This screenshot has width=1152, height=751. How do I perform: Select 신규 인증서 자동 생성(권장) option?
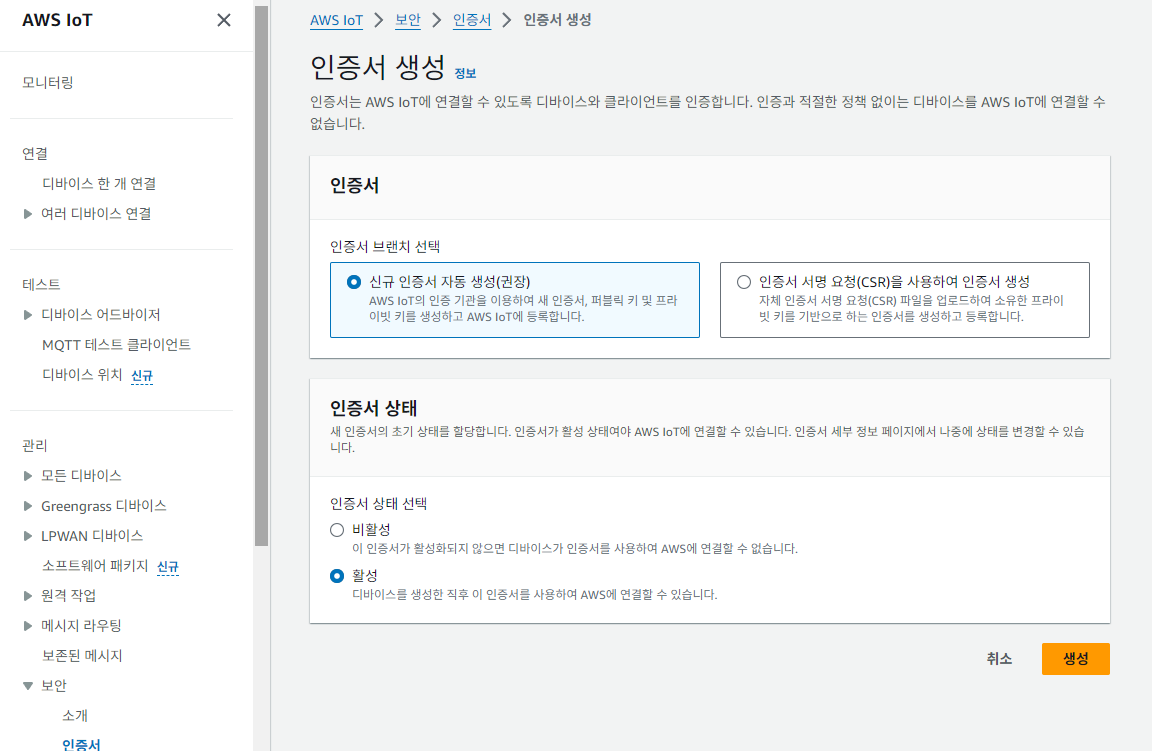(514, 300)
